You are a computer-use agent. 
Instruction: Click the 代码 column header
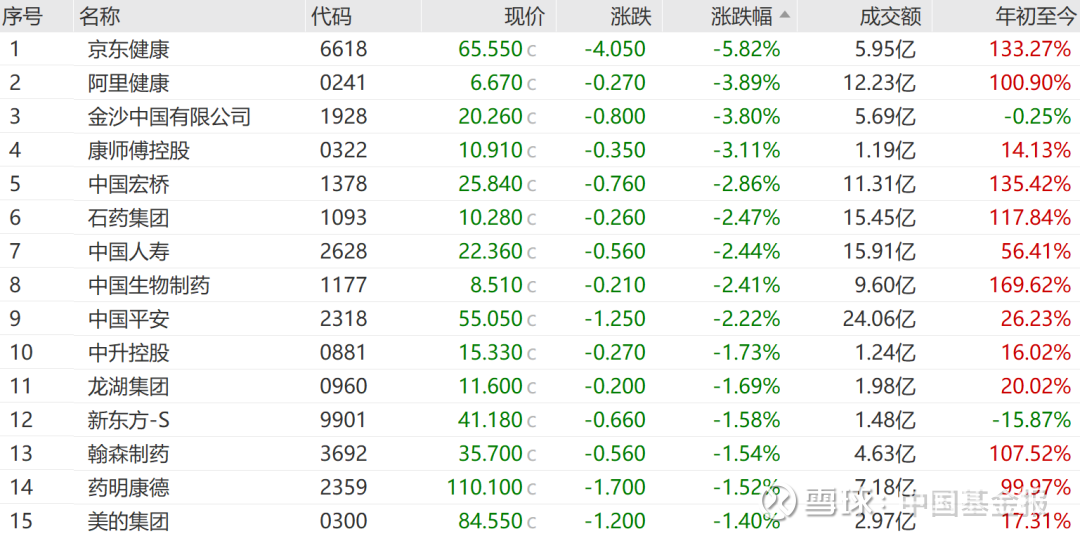[331, 16]
